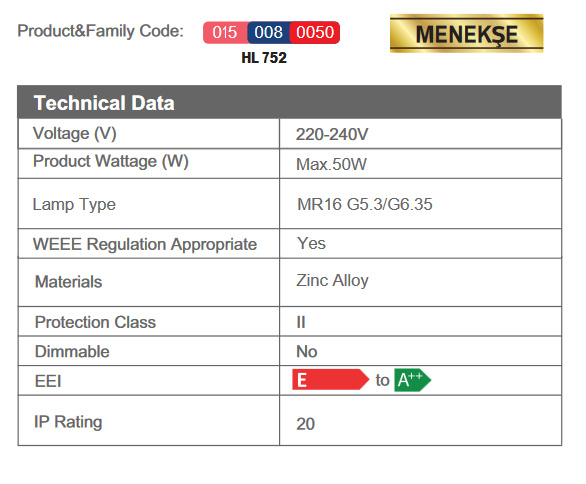Click the HL 752 model label
The height and width of the screenshot is (484, 586).
[x=264, y=58]
